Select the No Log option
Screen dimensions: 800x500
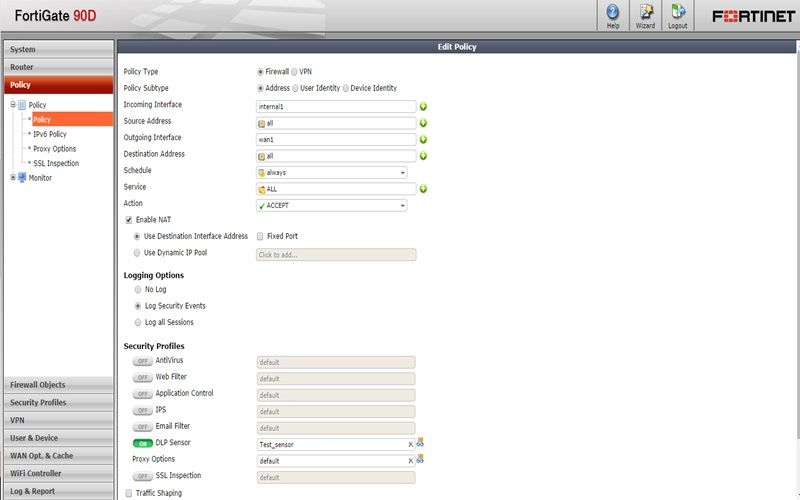(138, 290)
